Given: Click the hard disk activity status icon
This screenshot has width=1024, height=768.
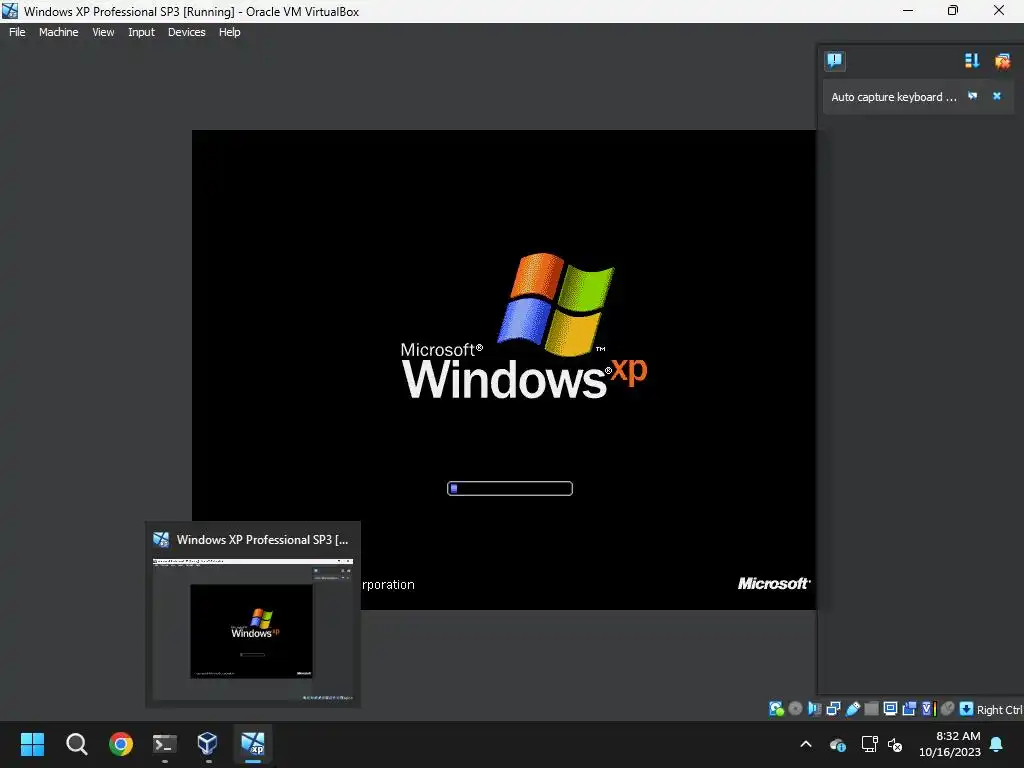Looking at the screenshot, I should point(776,709).
